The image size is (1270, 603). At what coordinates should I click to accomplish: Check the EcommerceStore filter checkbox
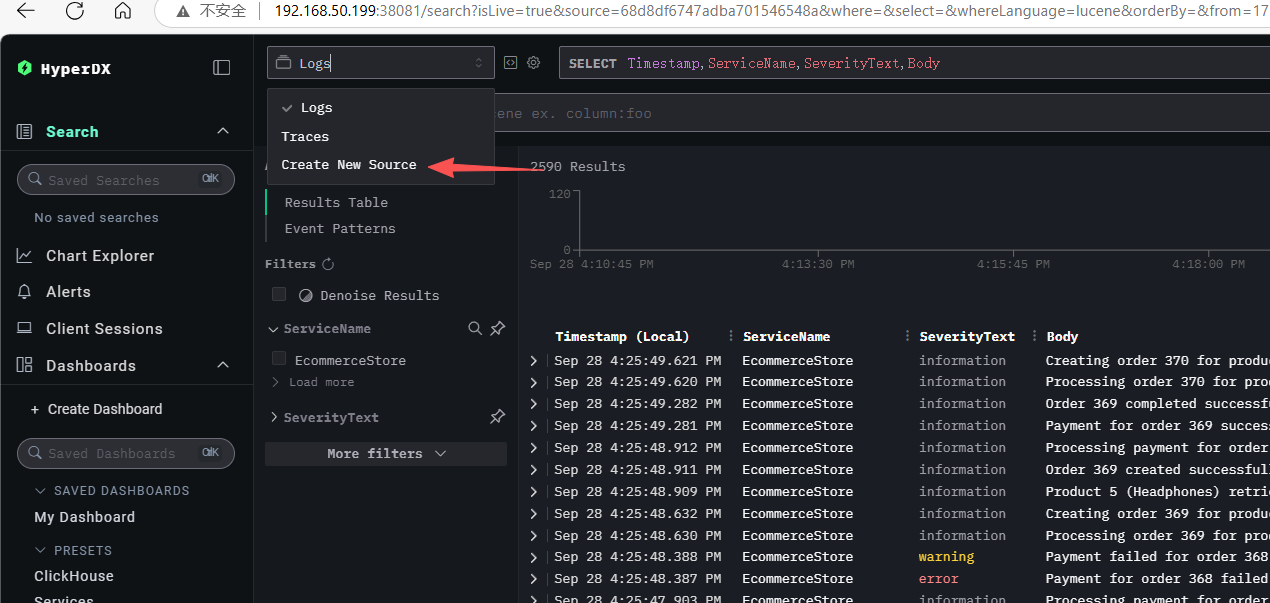pos(279,358)
